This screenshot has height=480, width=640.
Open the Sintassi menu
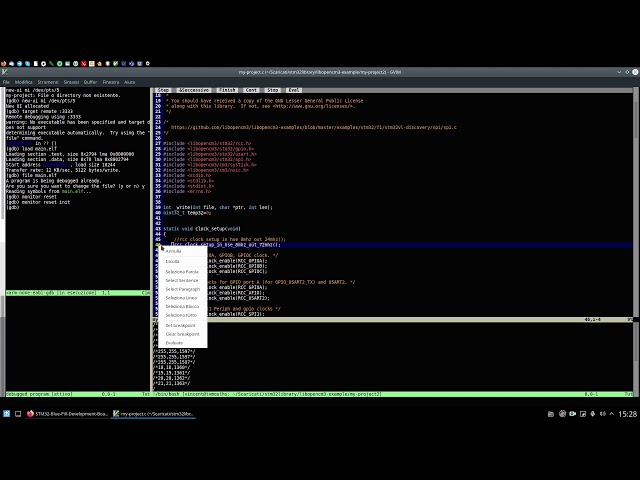point(71,82)
